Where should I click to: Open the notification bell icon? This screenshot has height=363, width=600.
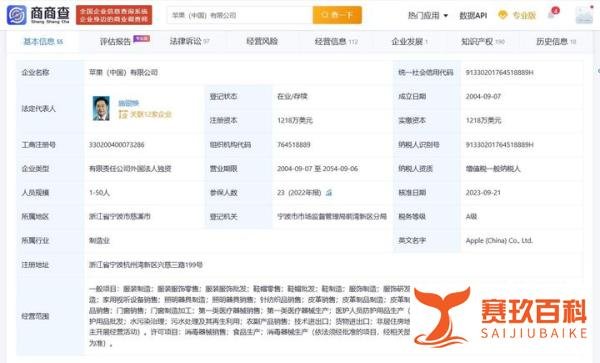click(x=551, y=15)
